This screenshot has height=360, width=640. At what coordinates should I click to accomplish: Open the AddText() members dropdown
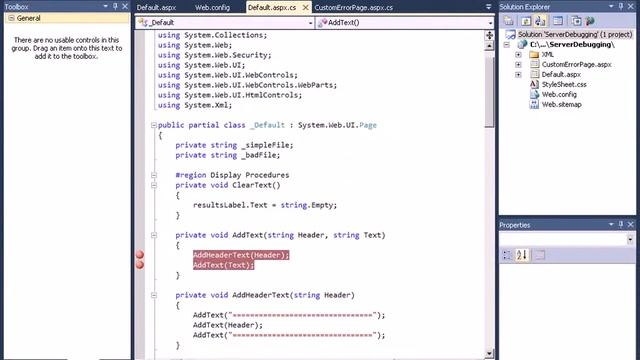tap(490, 23)
